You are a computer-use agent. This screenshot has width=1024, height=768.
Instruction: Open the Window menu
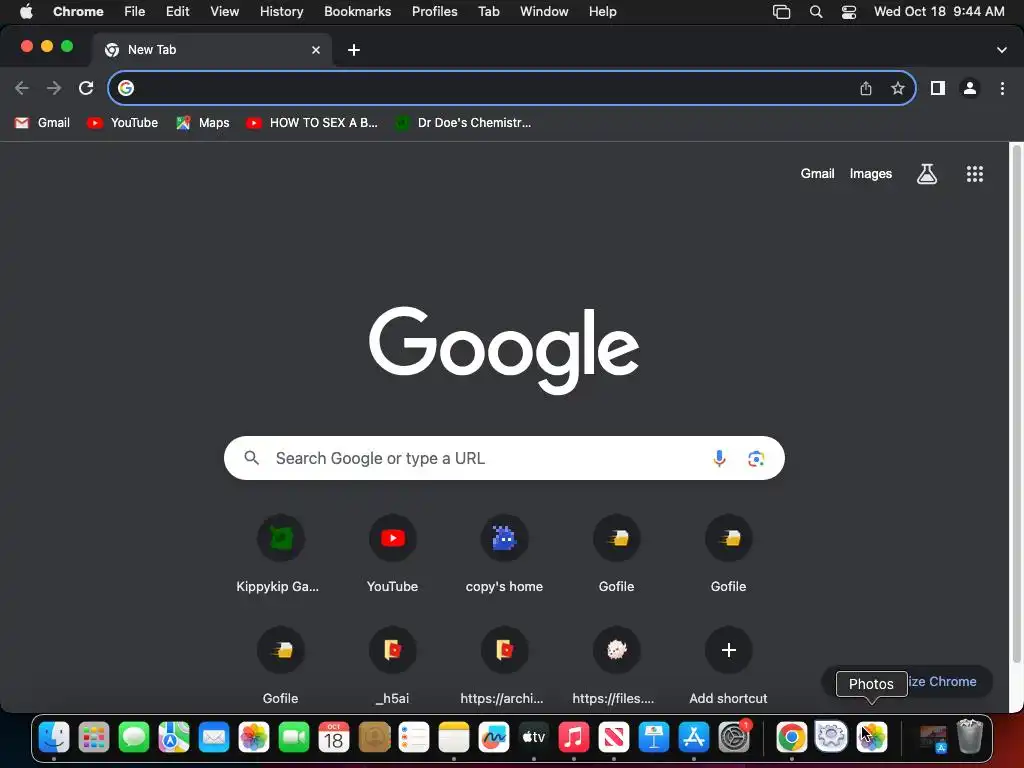(x=544, y=12)
